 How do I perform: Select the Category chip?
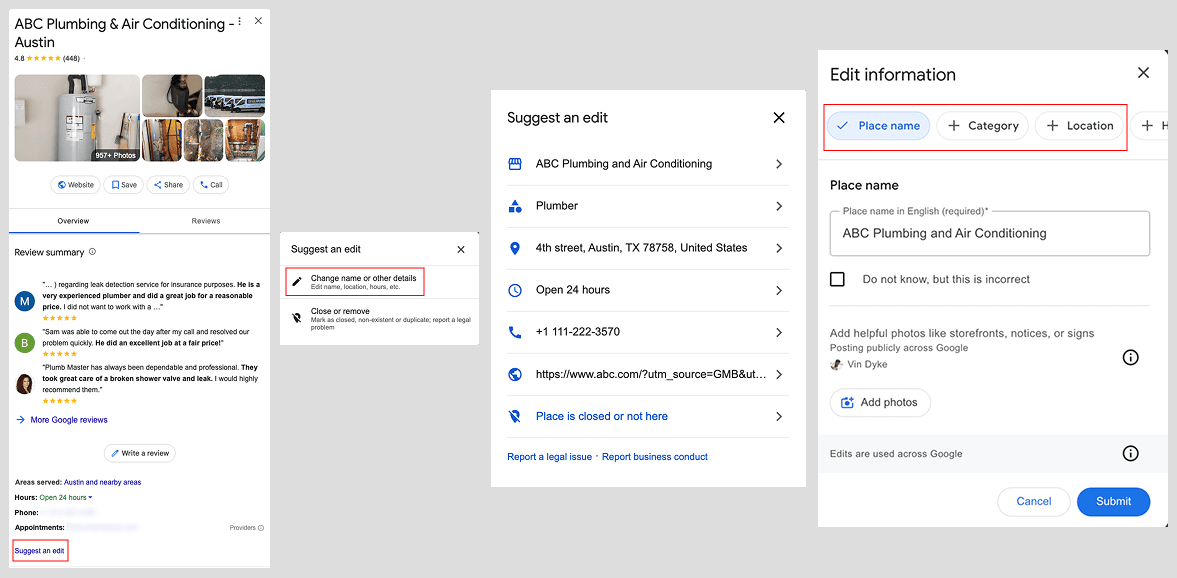click(982, 126)
